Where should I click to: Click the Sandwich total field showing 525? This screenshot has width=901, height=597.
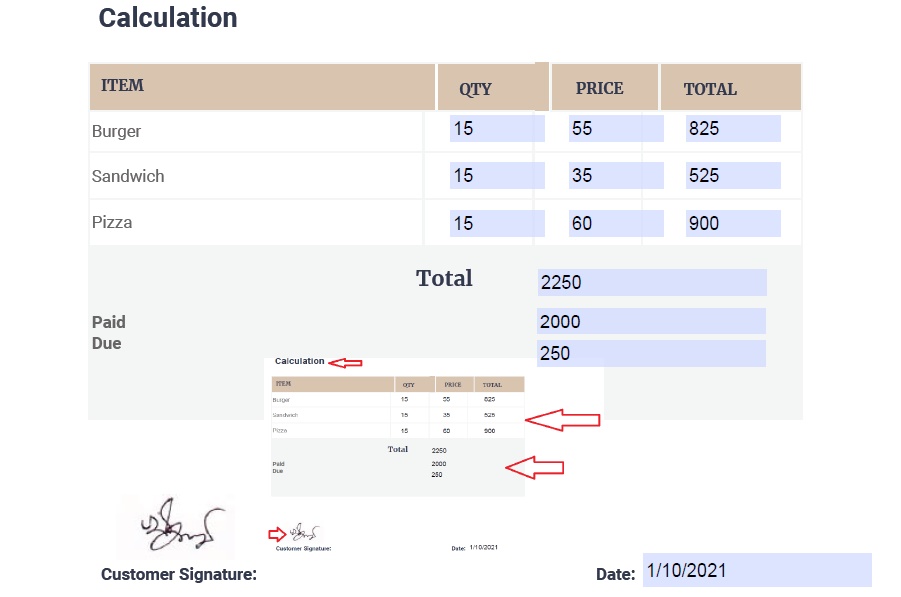coord(732,176)
